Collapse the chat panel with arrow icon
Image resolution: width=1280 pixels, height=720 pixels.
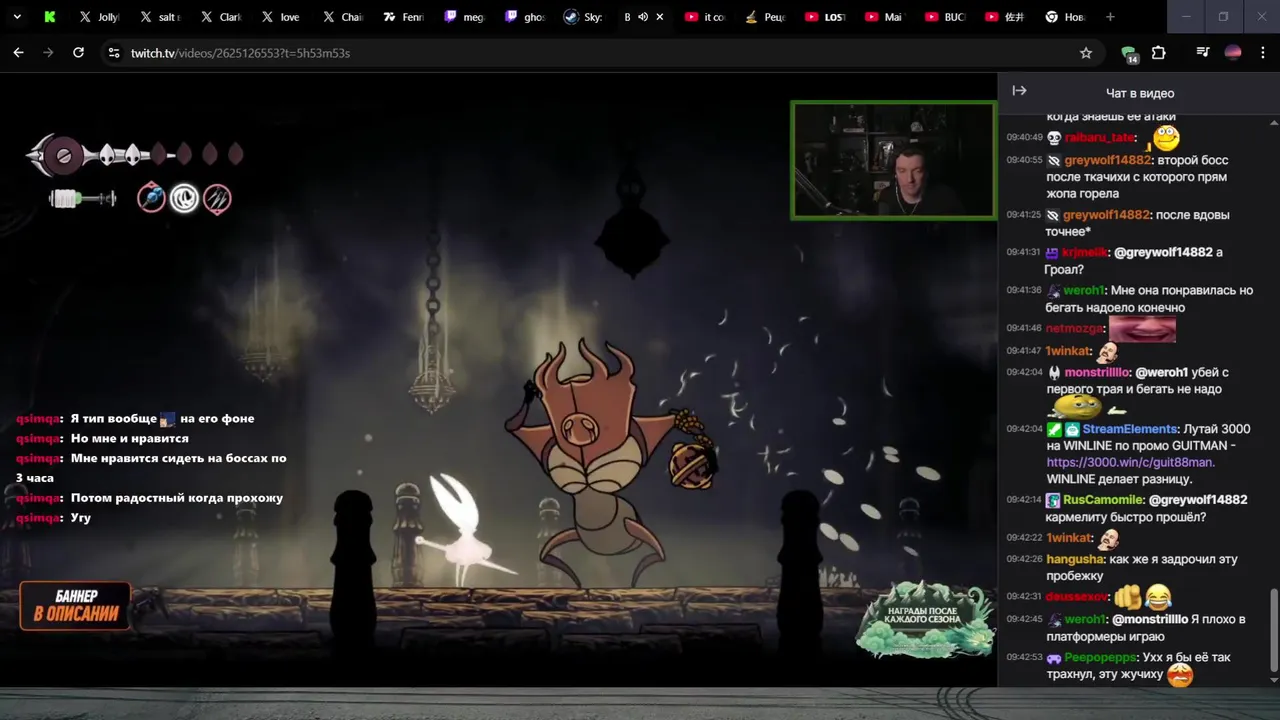click(x=1019, y=91)
